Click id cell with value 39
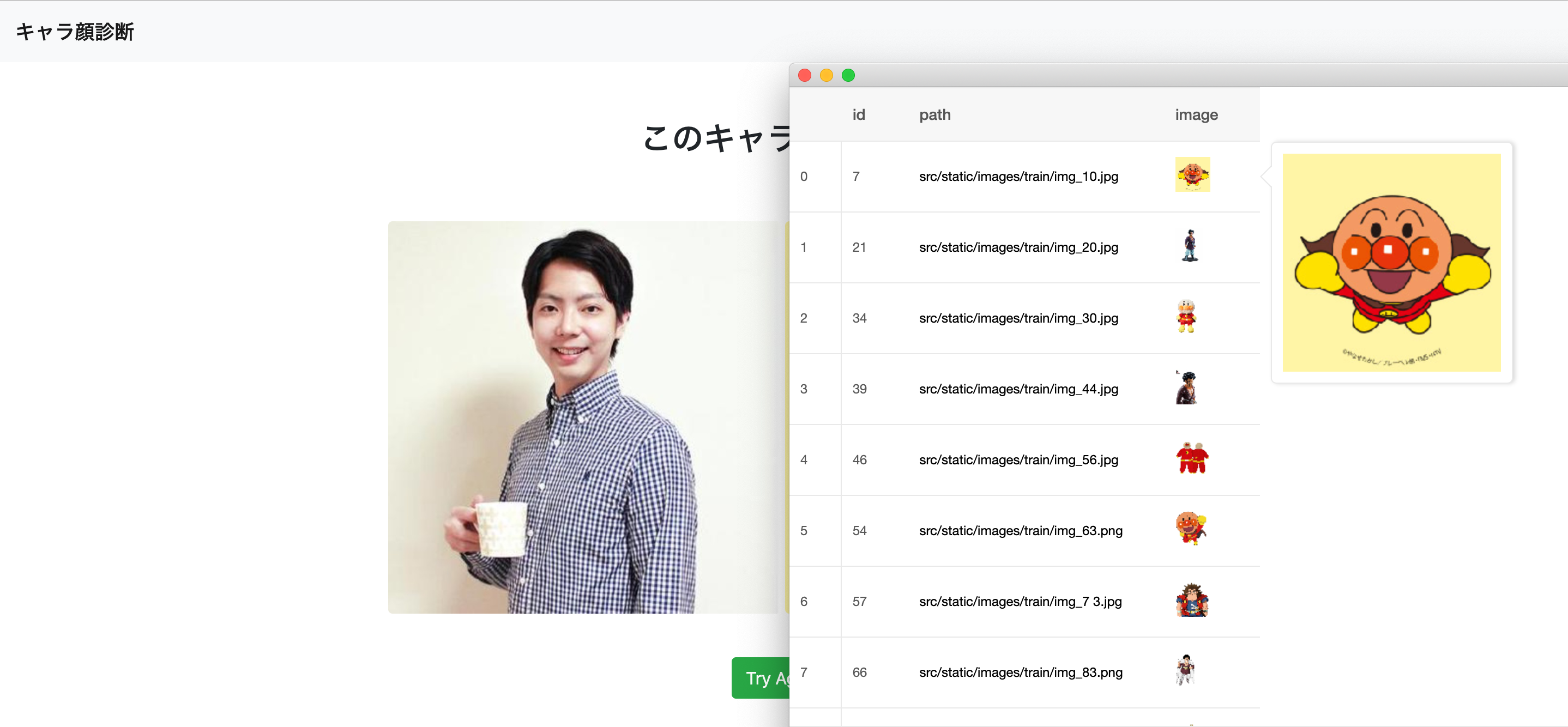Screen dimensions: 1568x727 coord(859,389)
